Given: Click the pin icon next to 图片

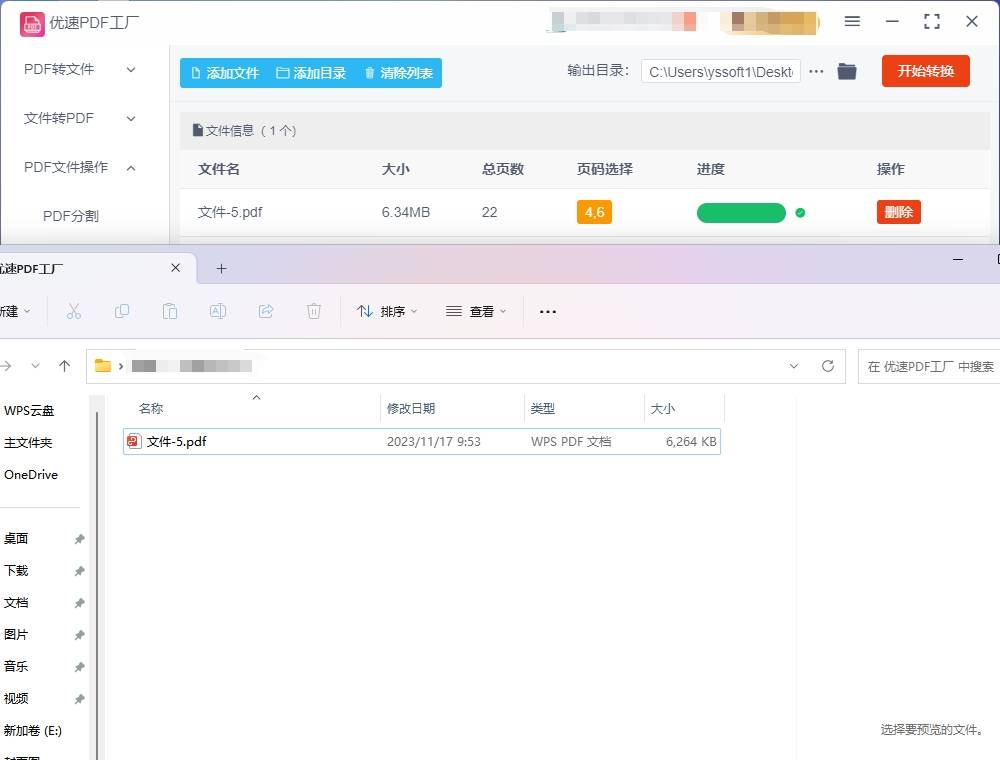Looking at the screenshot, I should click(79, 635).
